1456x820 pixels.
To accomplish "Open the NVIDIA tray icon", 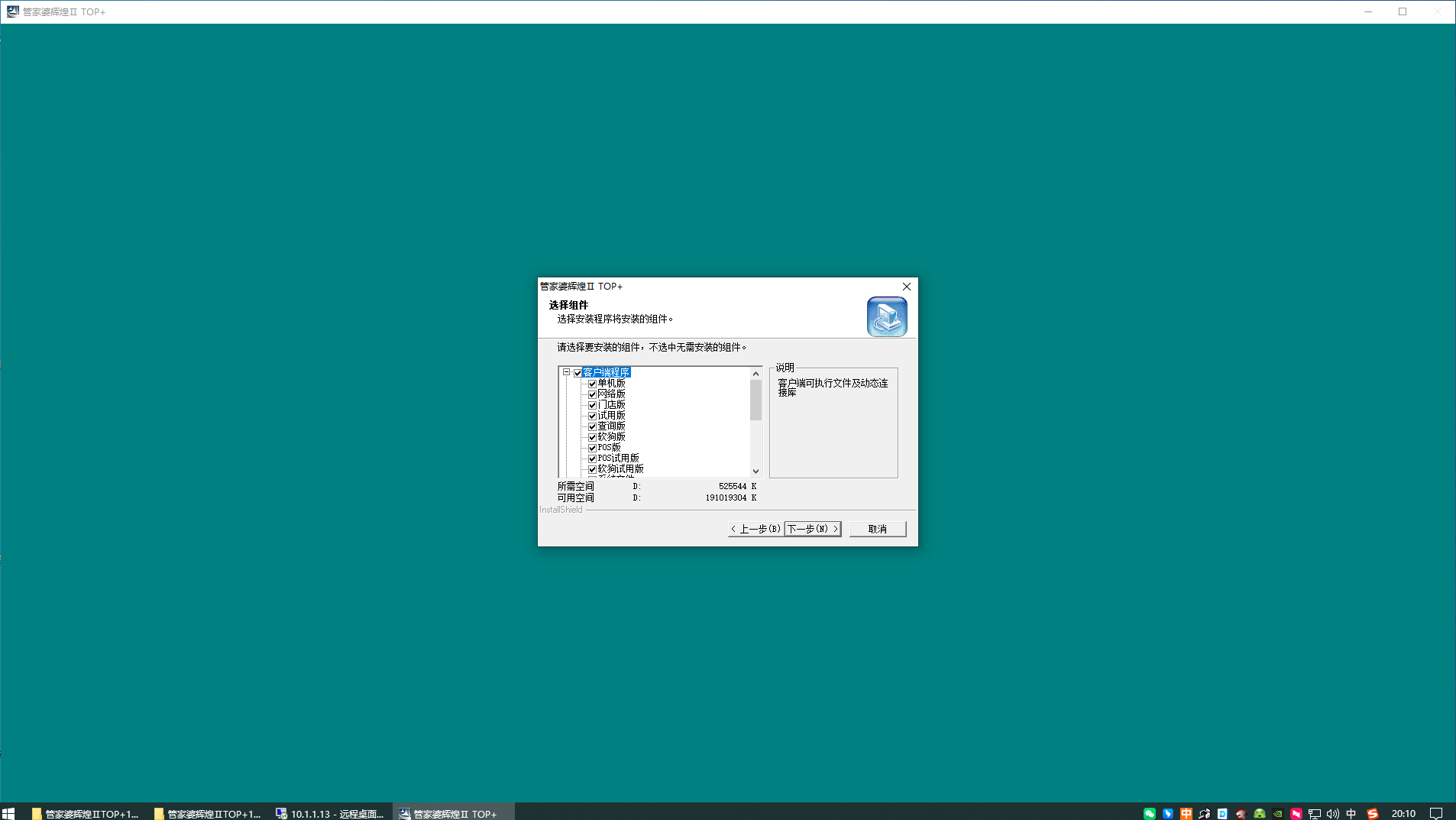I will 1277,813.
